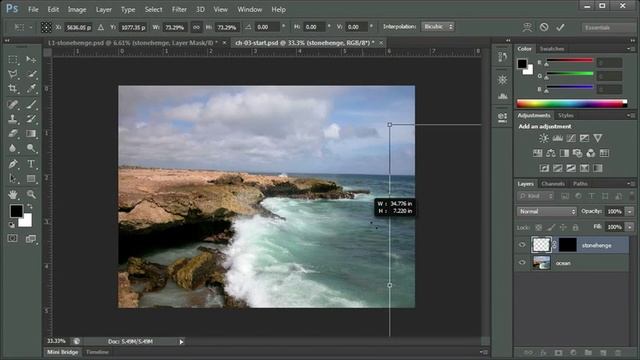
Task: Switch to warp mode icon
Action: coord(527,27)
